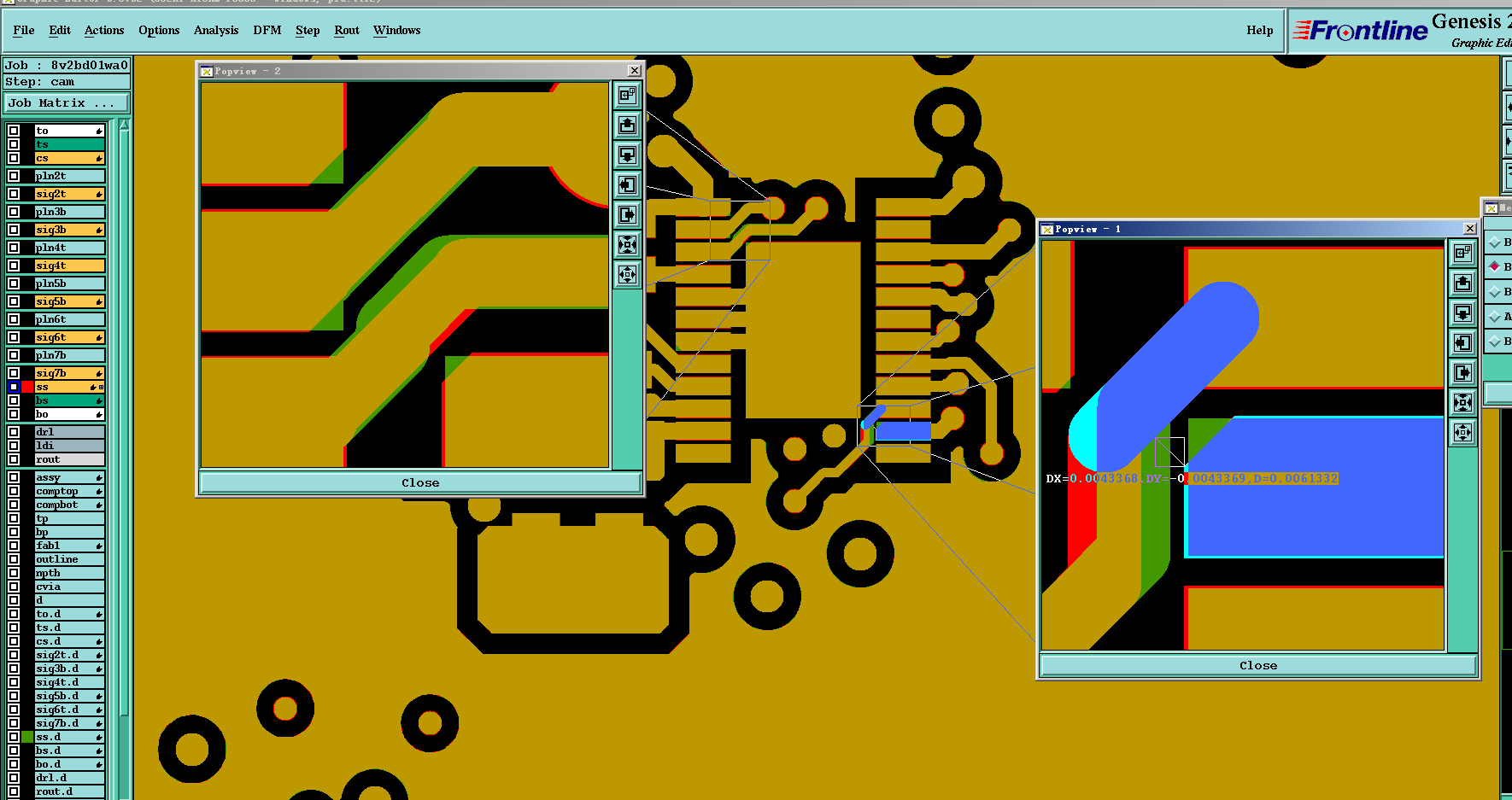Open the Rout menu
Viewport: 1512px width, 800px height.
(347, 30)
